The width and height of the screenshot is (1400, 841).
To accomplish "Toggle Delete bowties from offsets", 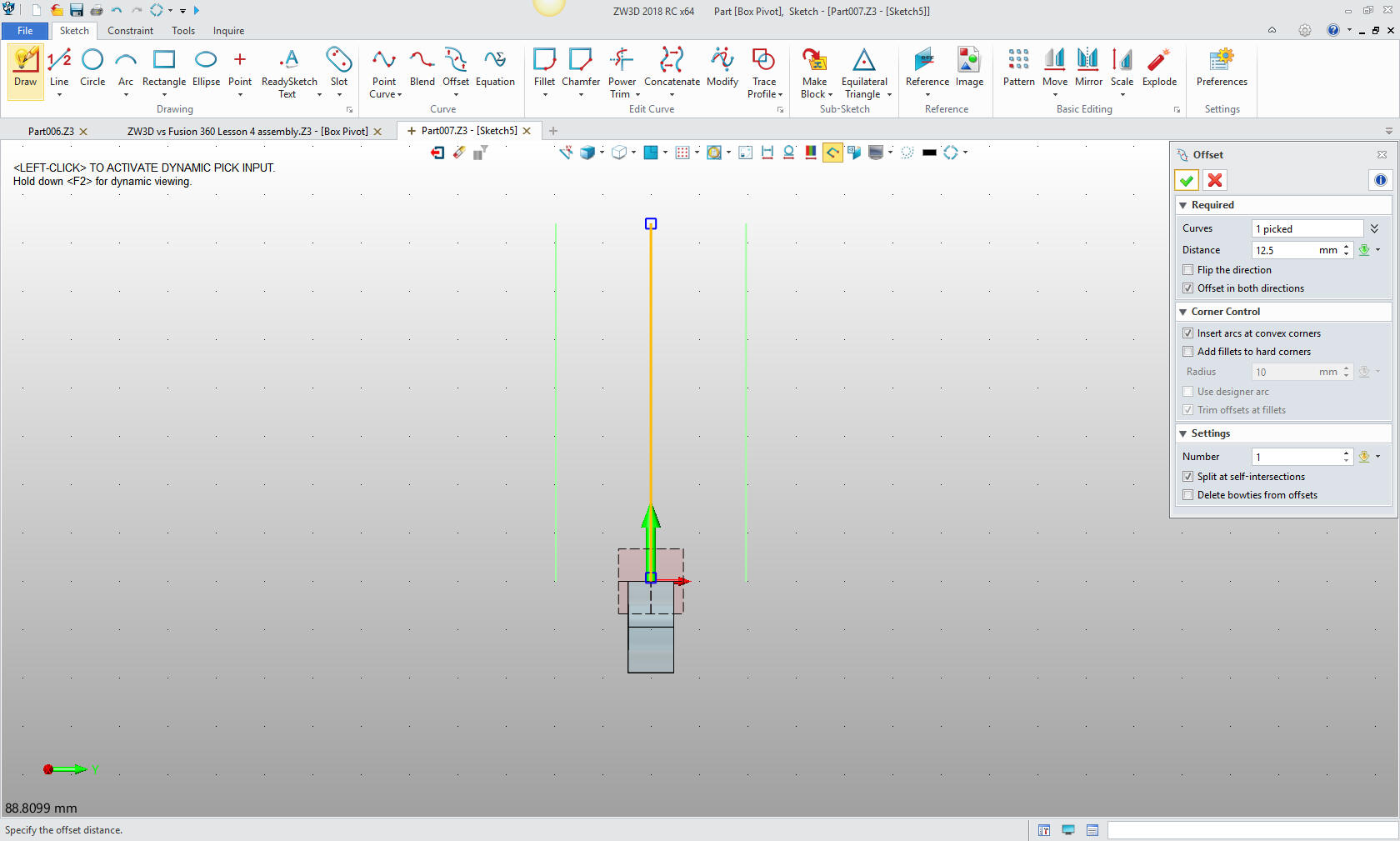I will point(1188,495).
